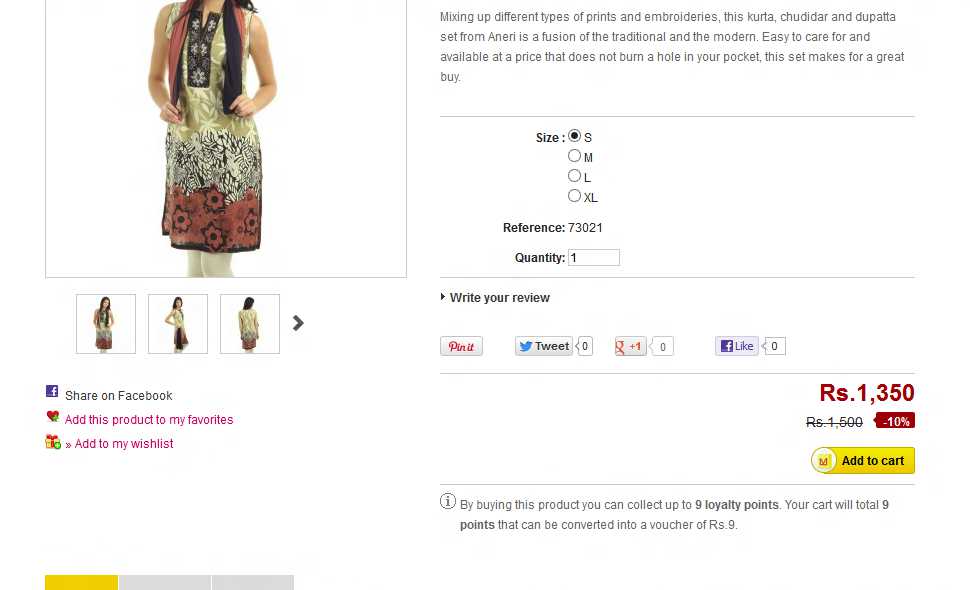Screen dimensions: 970x590
Task: Show next thumbnails with right chevron arrow
Action: (x=298, y=323)
